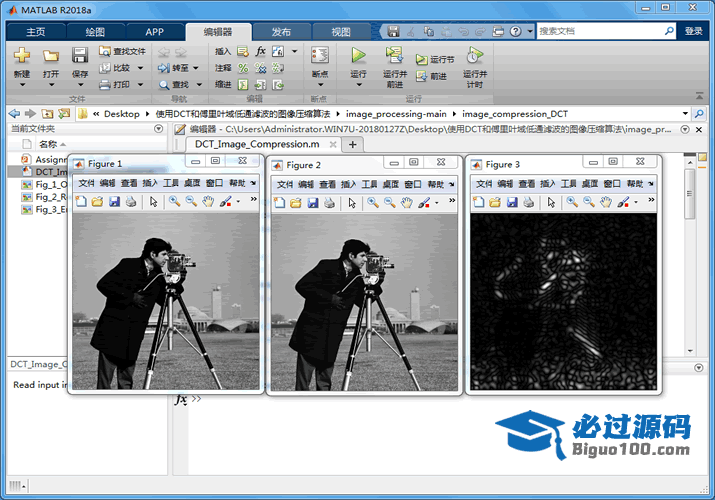
Task: Click the Save (保存) icon in ribbon
Action: pyautogui.click(x=80, y=56)
